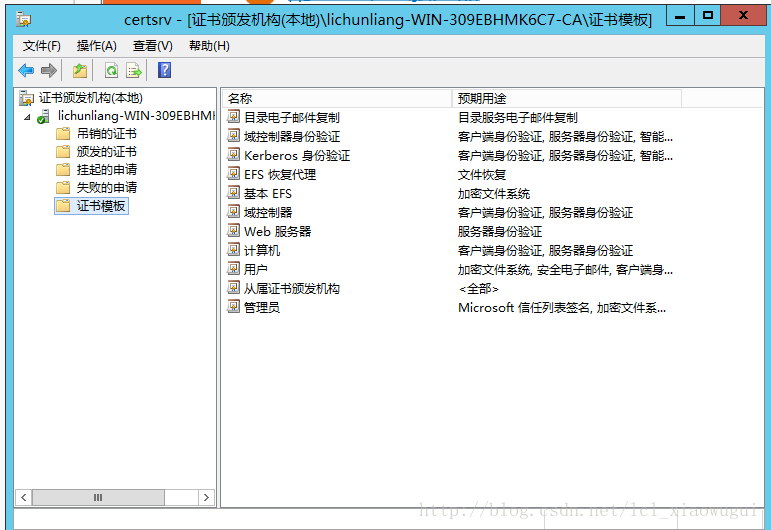
Task: Click template icon for 计算机
Action: click(233, 250)
